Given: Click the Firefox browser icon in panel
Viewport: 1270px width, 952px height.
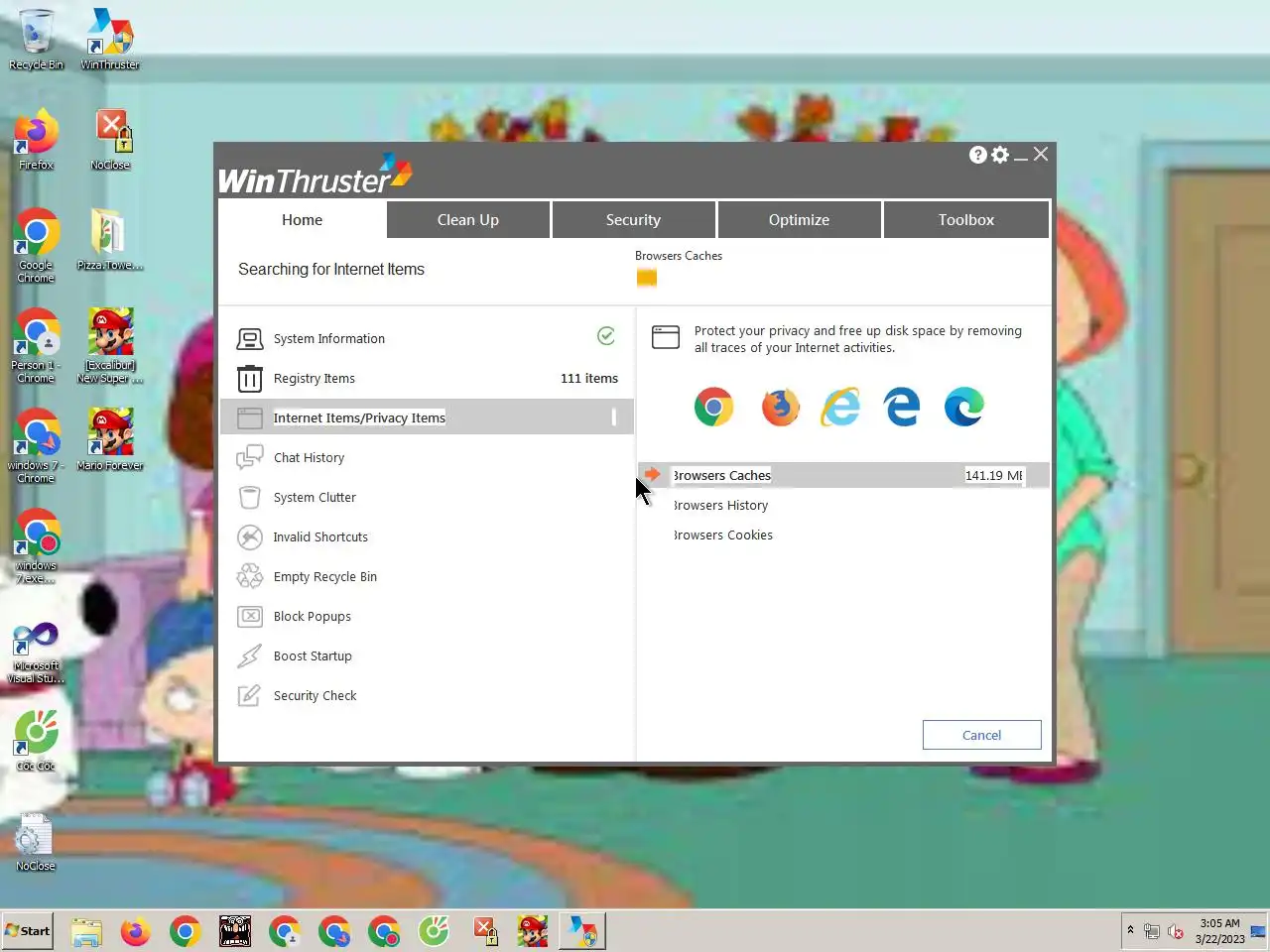Looking at the screenshot, I should click(x=780, y=407).
